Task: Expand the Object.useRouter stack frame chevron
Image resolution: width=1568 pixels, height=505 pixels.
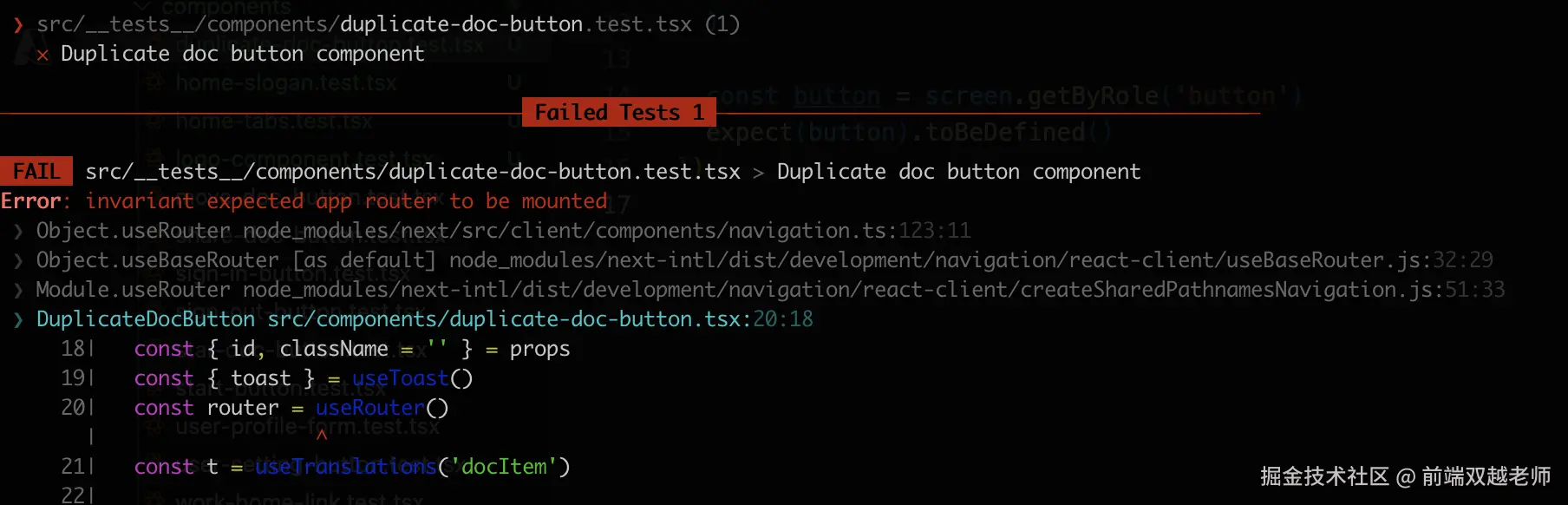Action: (x=18, y=232)
